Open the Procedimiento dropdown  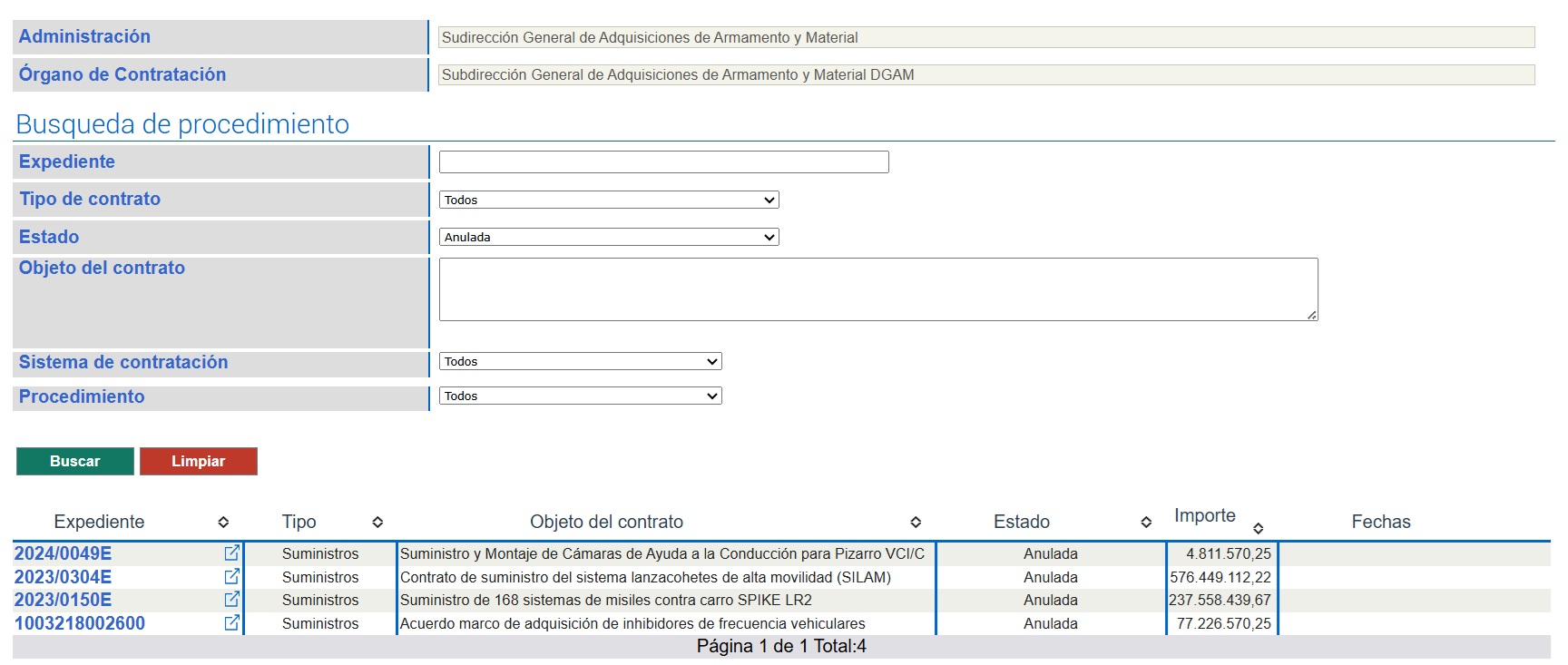(580, 396)
